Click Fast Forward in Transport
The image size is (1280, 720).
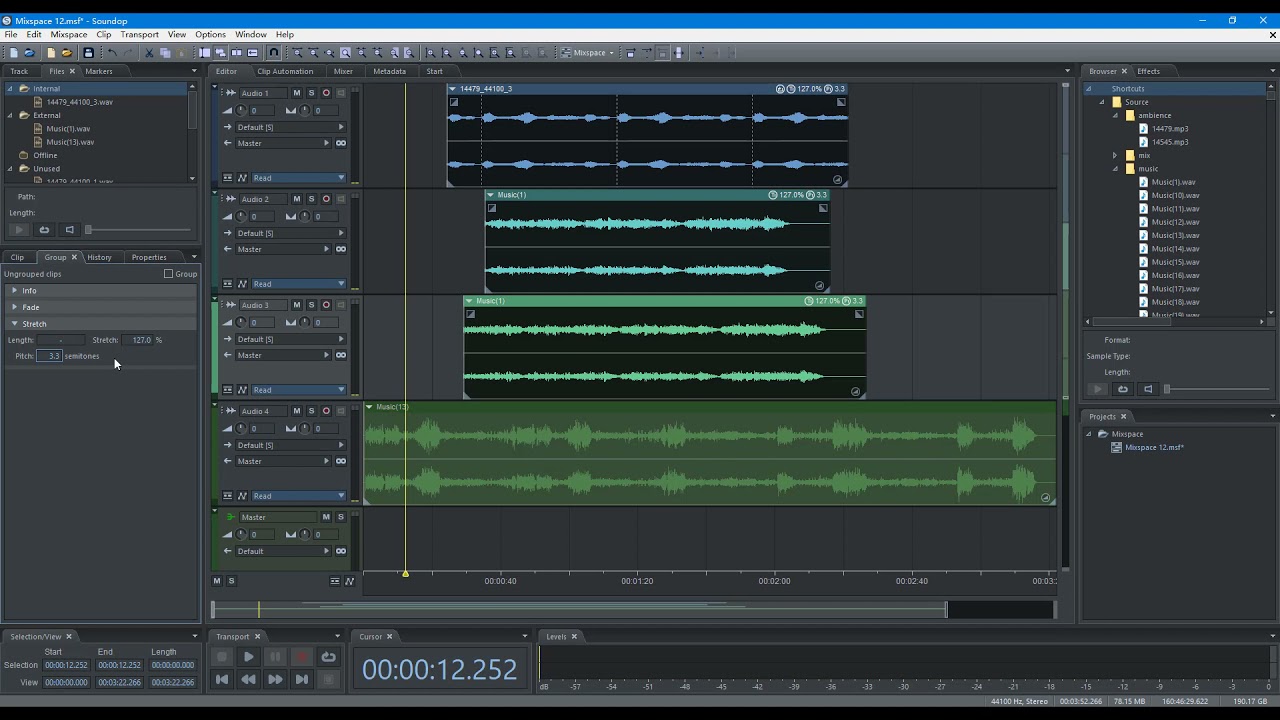point(275,679)
